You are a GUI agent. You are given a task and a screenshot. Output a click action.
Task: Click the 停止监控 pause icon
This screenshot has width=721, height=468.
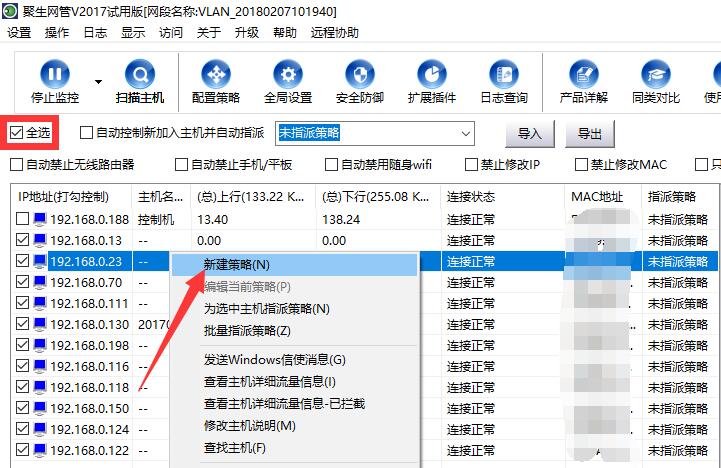tap(55, 74)
